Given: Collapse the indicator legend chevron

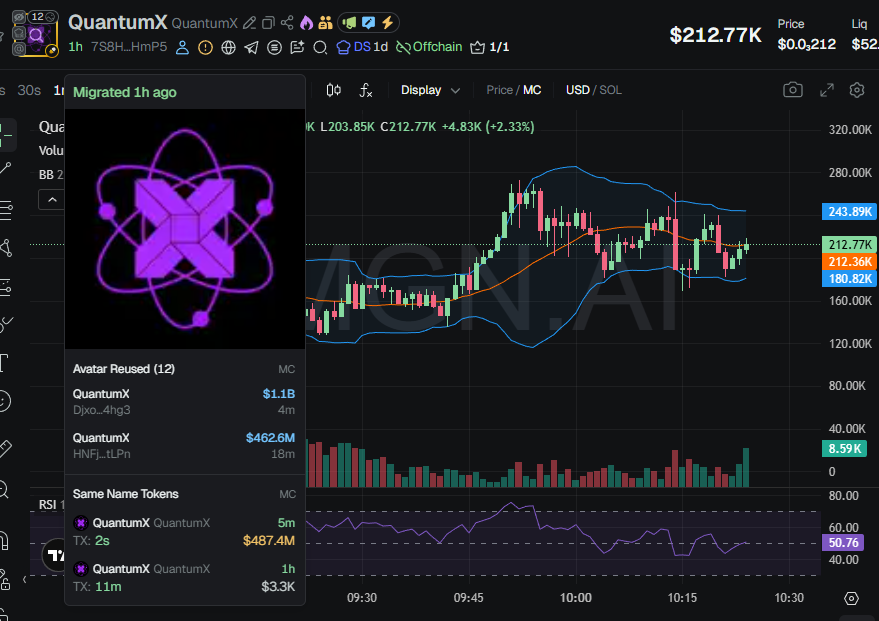Looking at the screenshot, I should tap(50, 200).
